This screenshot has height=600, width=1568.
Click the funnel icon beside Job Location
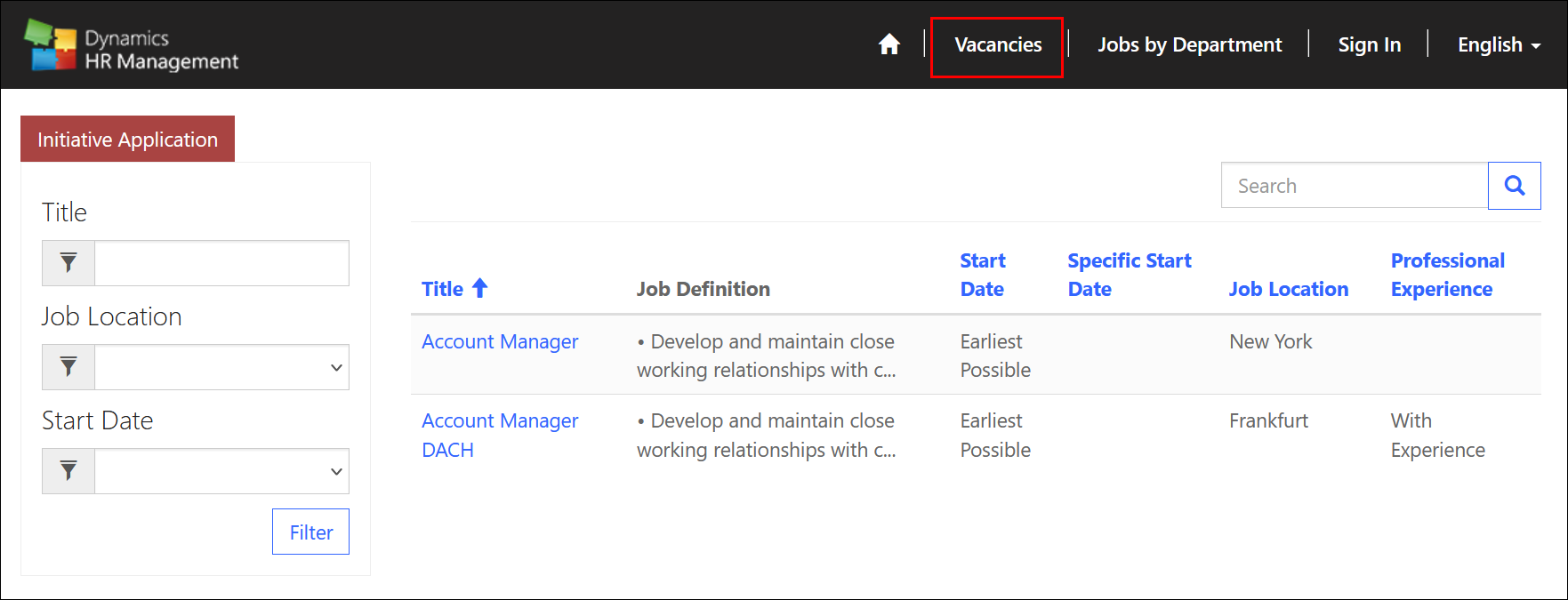point(68,367)
